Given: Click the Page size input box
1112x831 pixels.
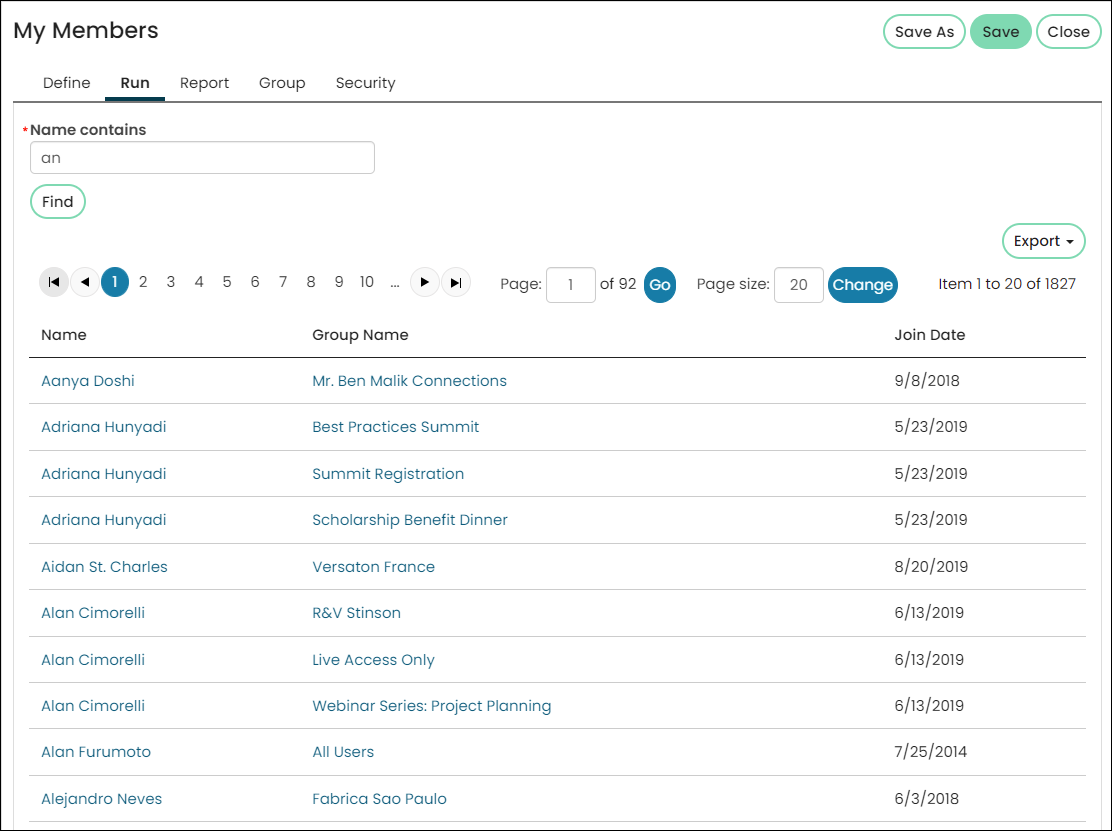Looking at the screenshot, I should click(x=799, y=285).
